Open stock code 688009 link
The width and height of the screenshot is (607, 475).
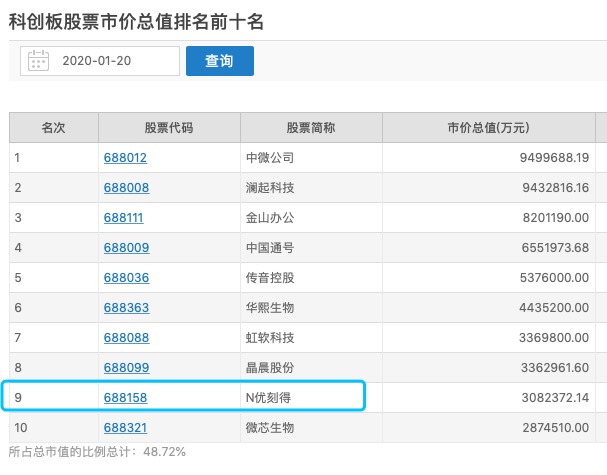point(126,248)
